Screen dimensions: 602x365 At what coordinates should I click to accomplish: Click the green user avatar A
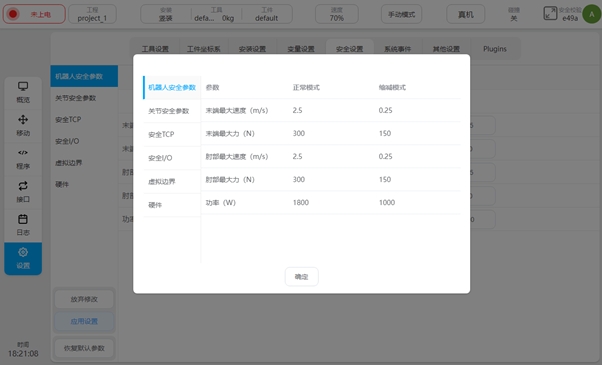tap(592, 14)
